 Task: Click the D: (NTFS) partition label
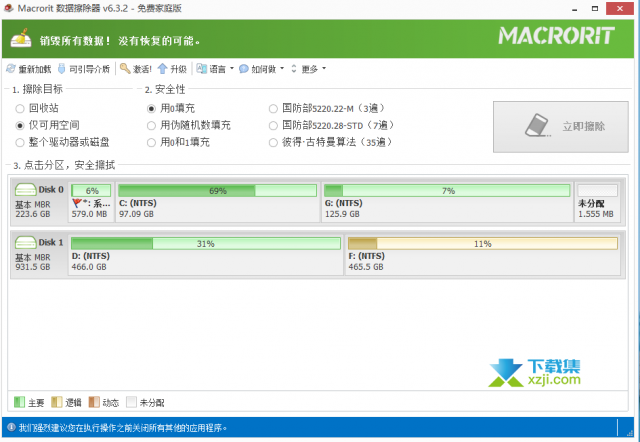click(91, 256)
